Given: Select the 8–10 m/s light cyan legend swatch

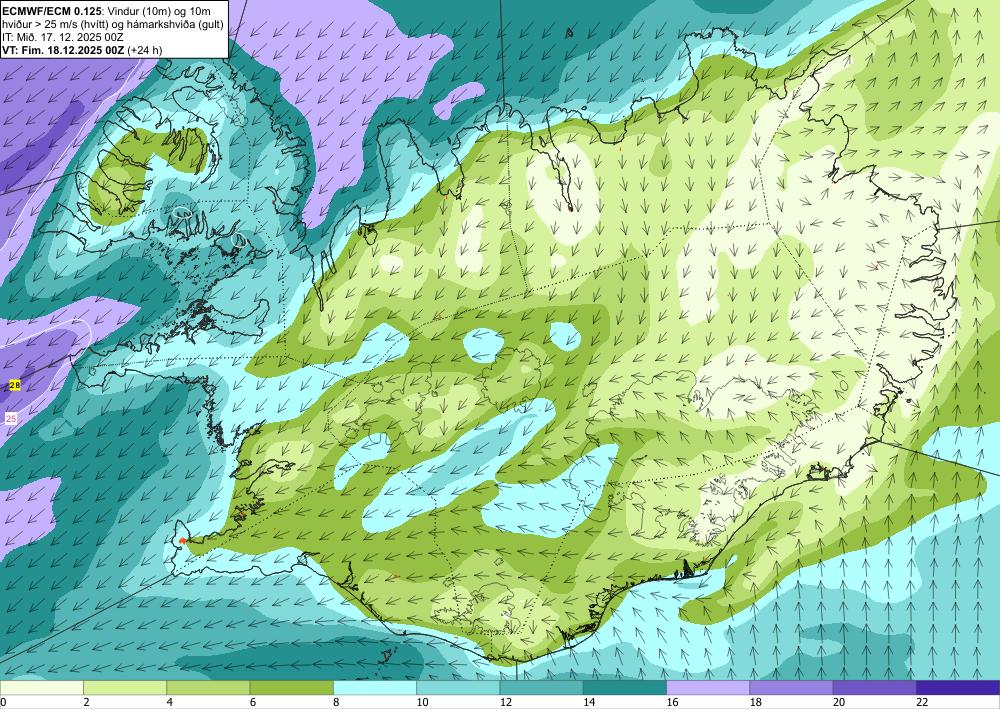Looking at the screenshot, I should click(x=375, y=687).
